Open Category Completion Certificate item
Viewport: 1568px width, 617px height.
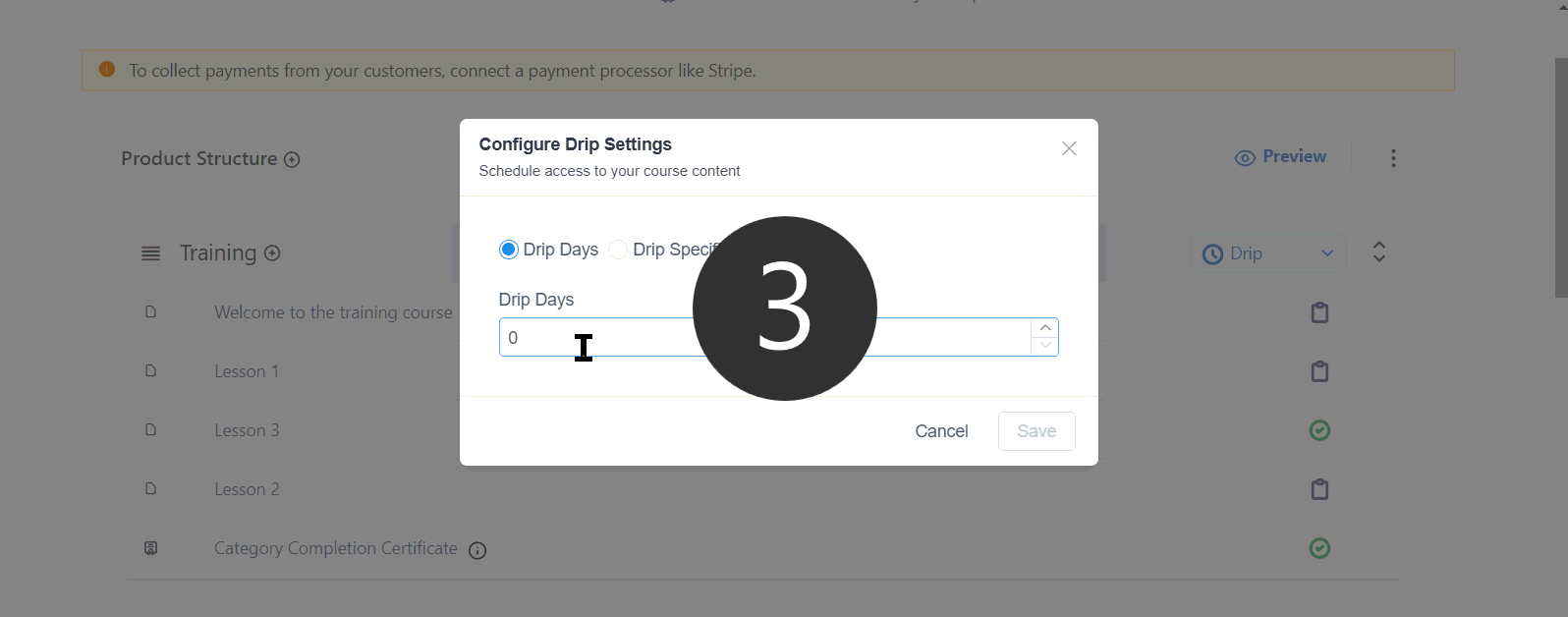(x=336, y=548)
